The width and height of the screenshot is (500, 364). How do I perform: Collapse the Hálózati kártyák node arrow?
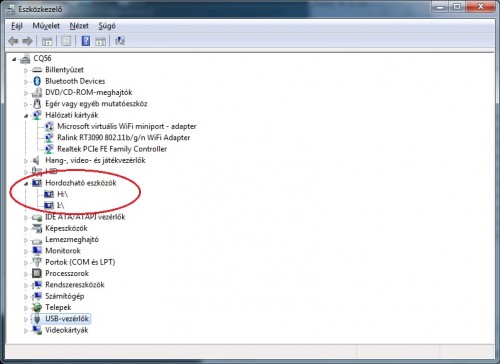pos(26,116)
